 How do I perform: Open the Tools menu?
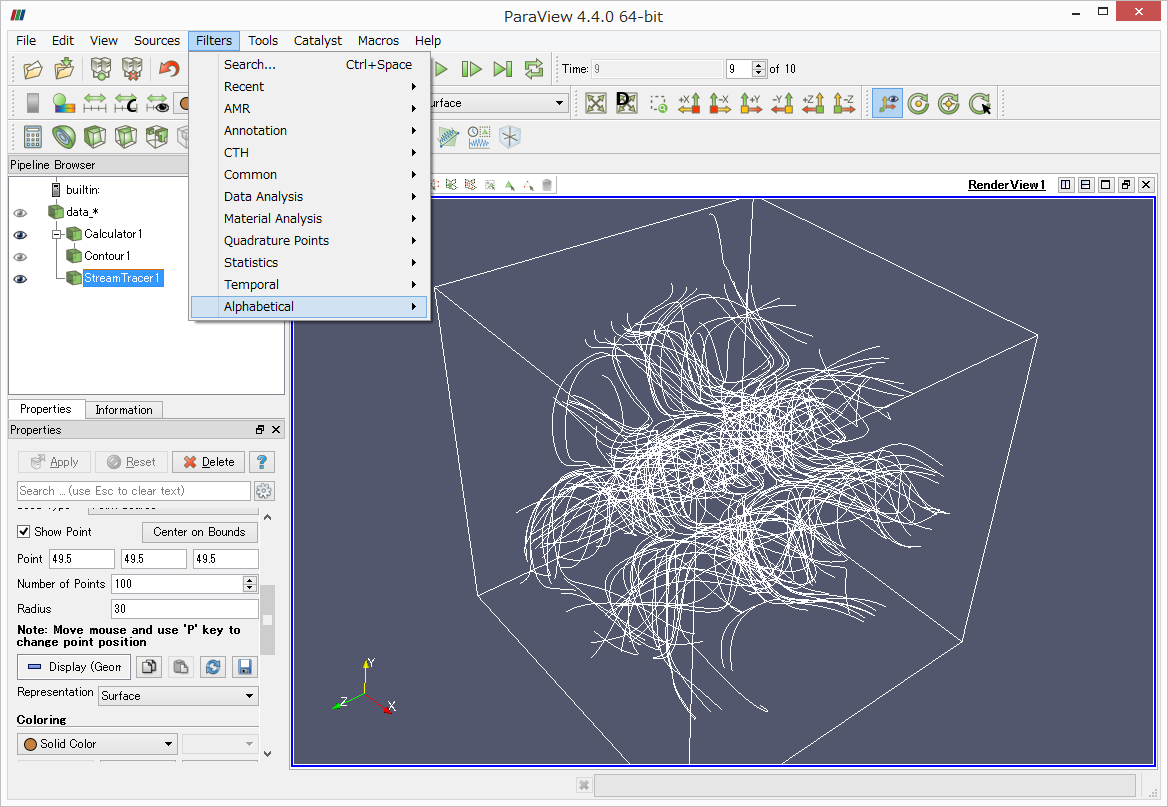coord(263,41)
